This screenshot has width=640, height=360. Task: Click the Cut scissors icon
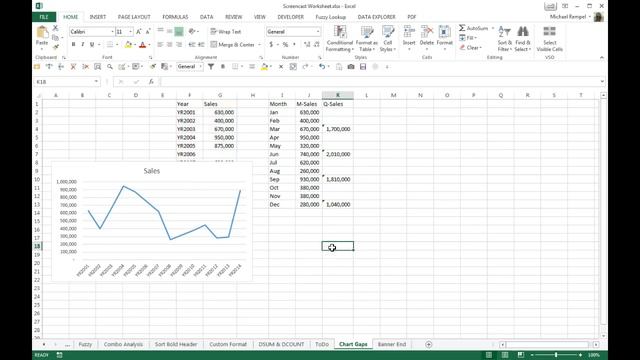(56, 28)
